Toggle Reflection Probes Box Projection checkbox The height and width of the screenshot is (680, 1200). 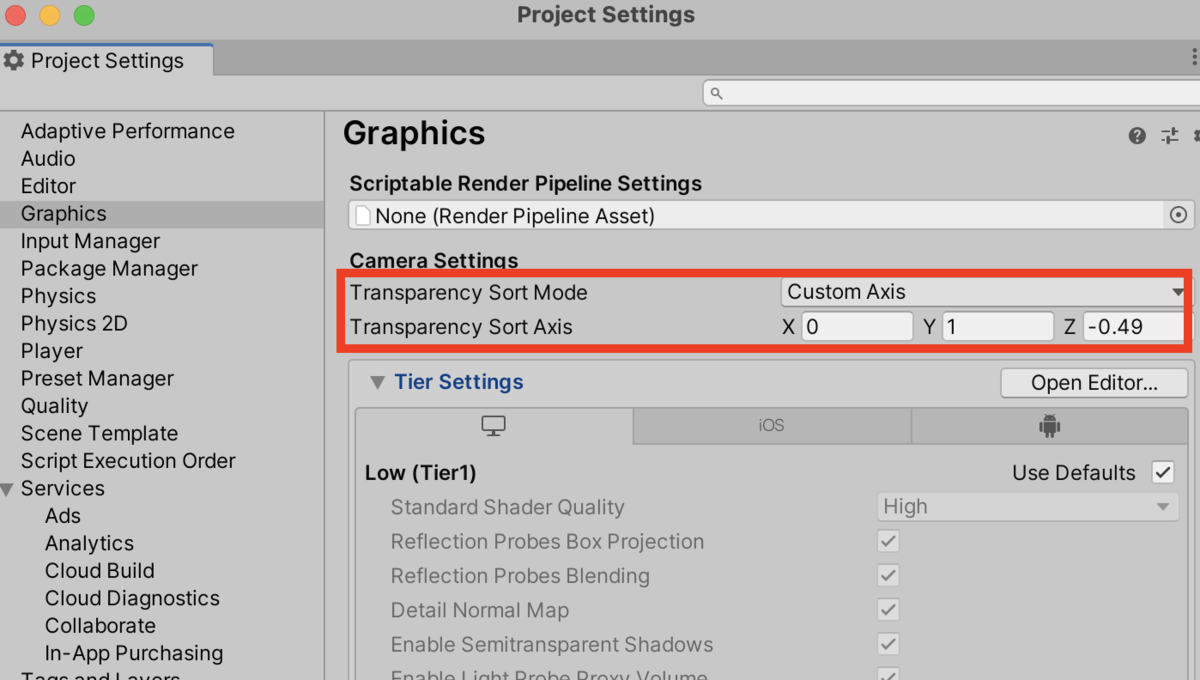pos(888,541)
